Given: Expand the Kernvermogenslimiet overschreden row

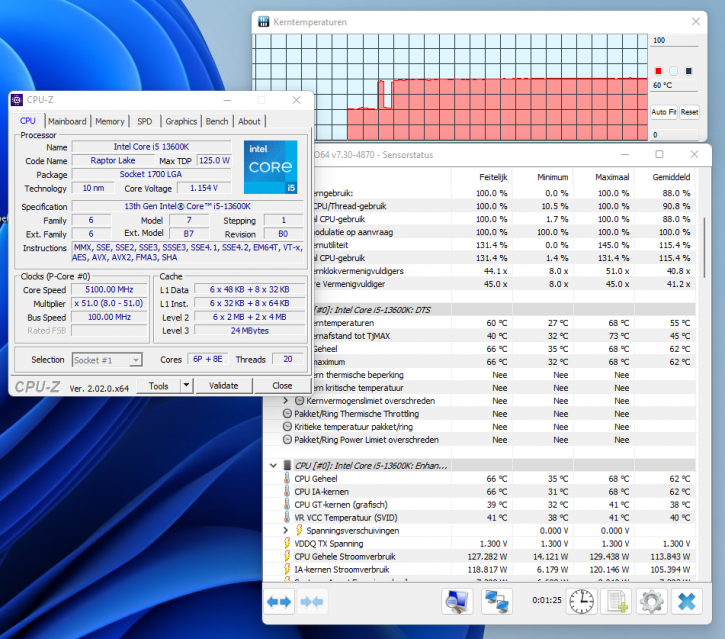Looking at the screenshot, I should [x=286, y=400].
